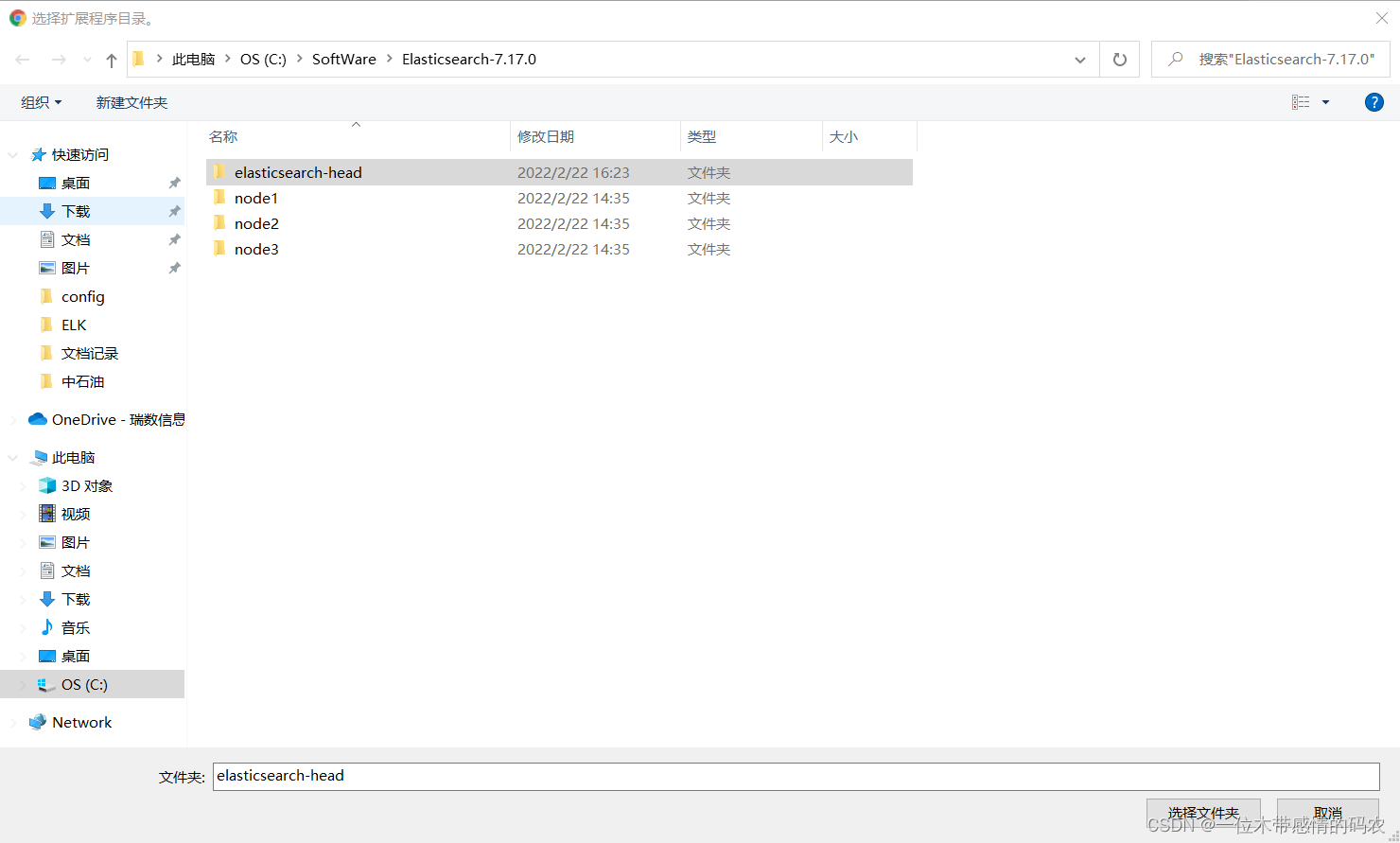This screenshot has width=1400, height=843.
Task: Click the 新建文件夹 new folder button
Action: click(131, 102)
